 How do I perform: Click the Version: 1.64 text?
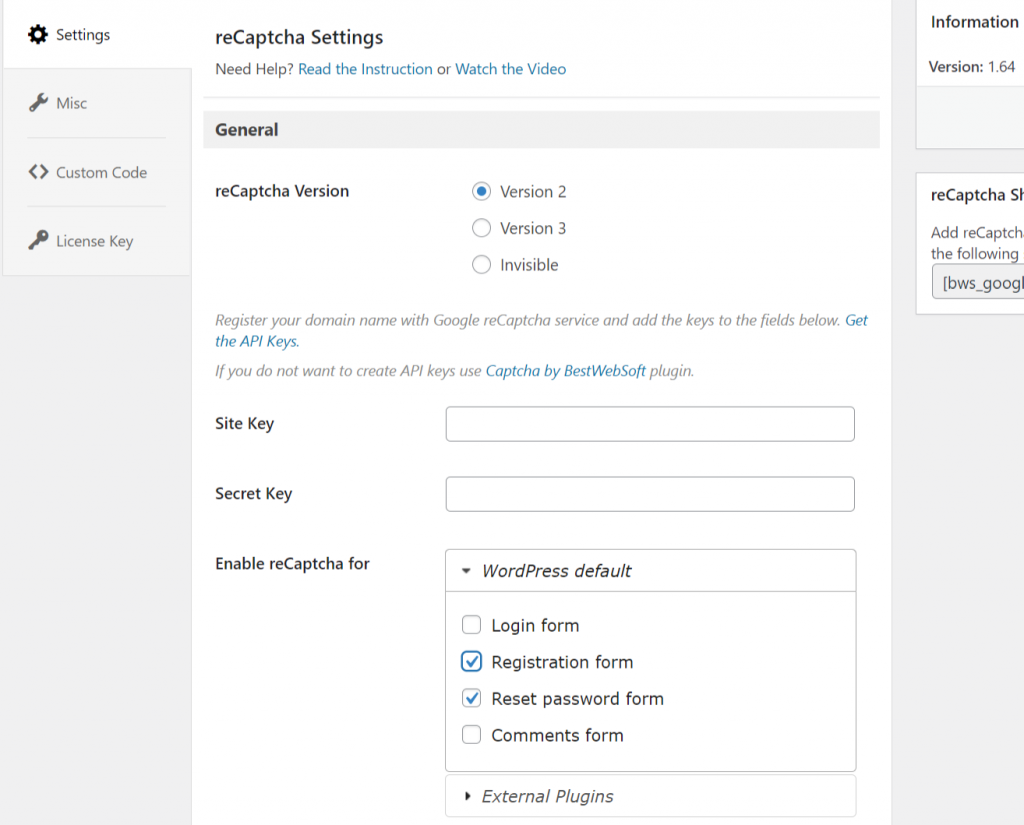coord(972,67)
